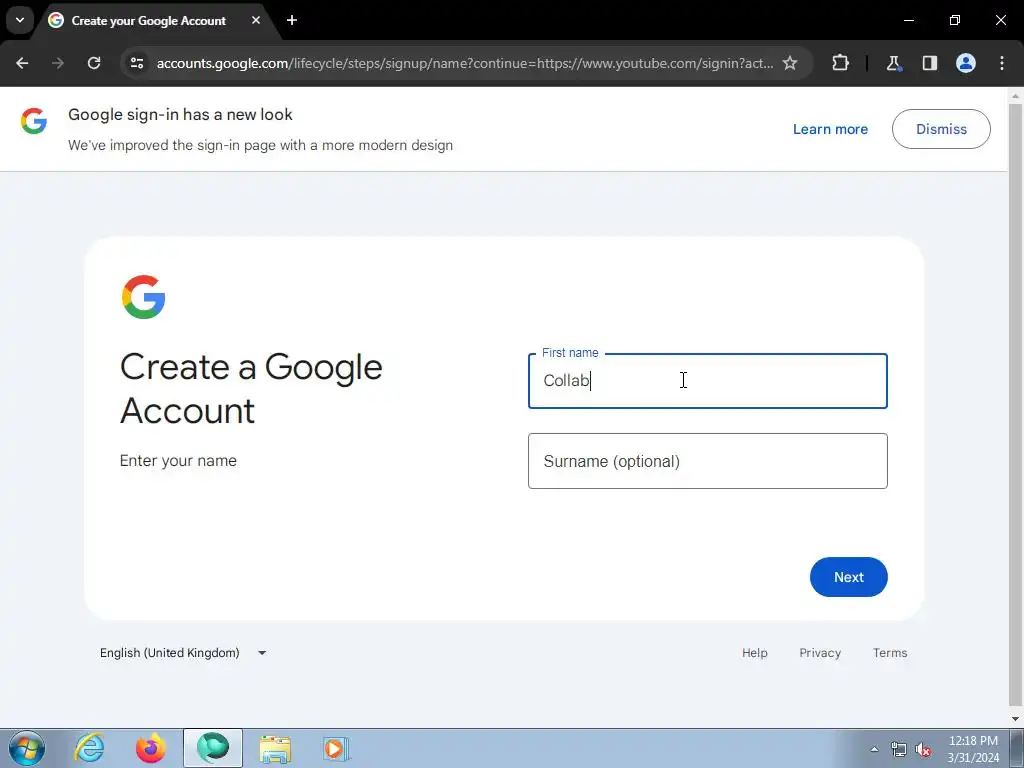Open the taskbar clock showing 12:18 PM

(973, 749)
